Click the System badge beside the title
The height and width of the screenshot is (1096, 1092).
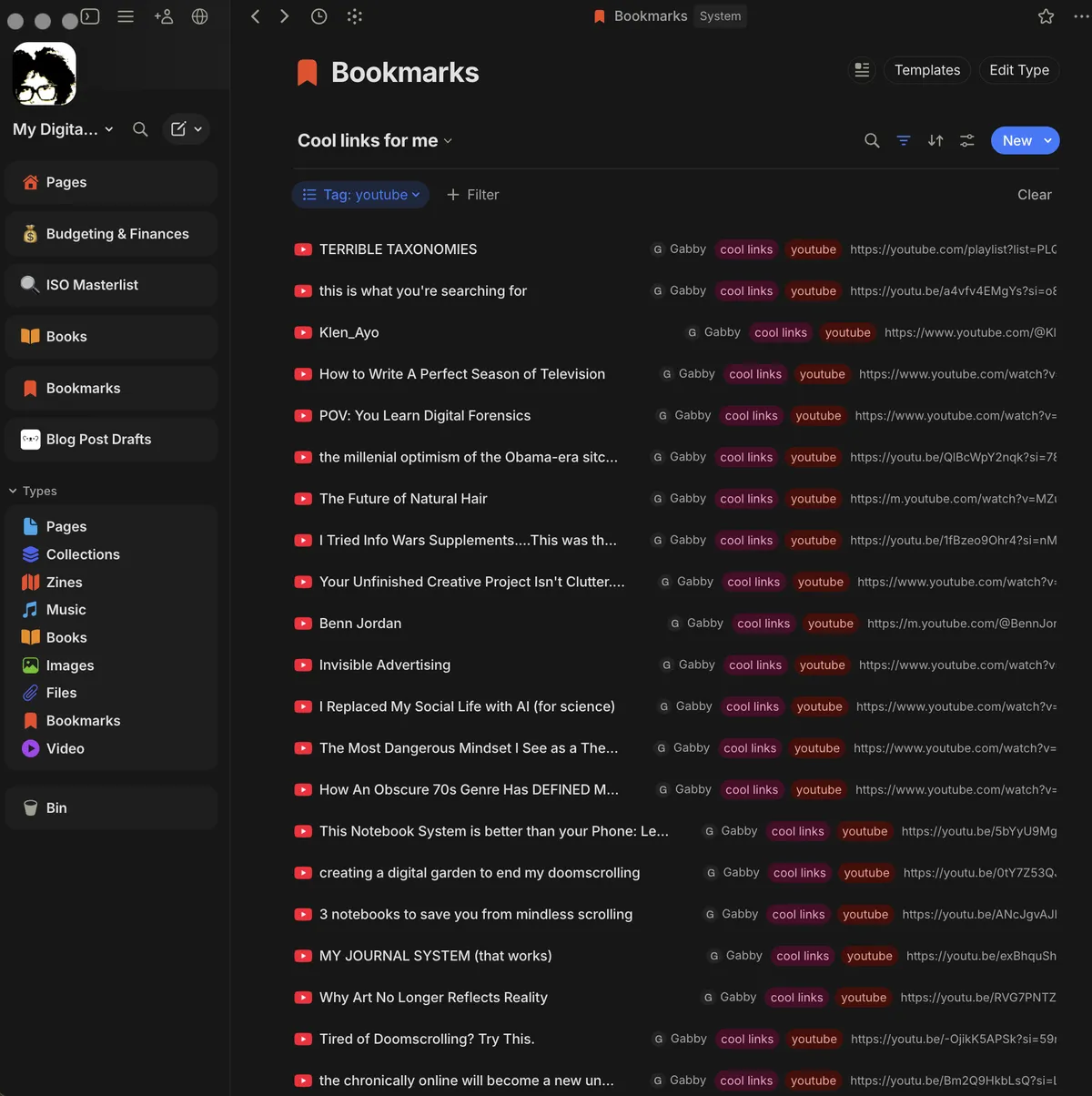720,16
